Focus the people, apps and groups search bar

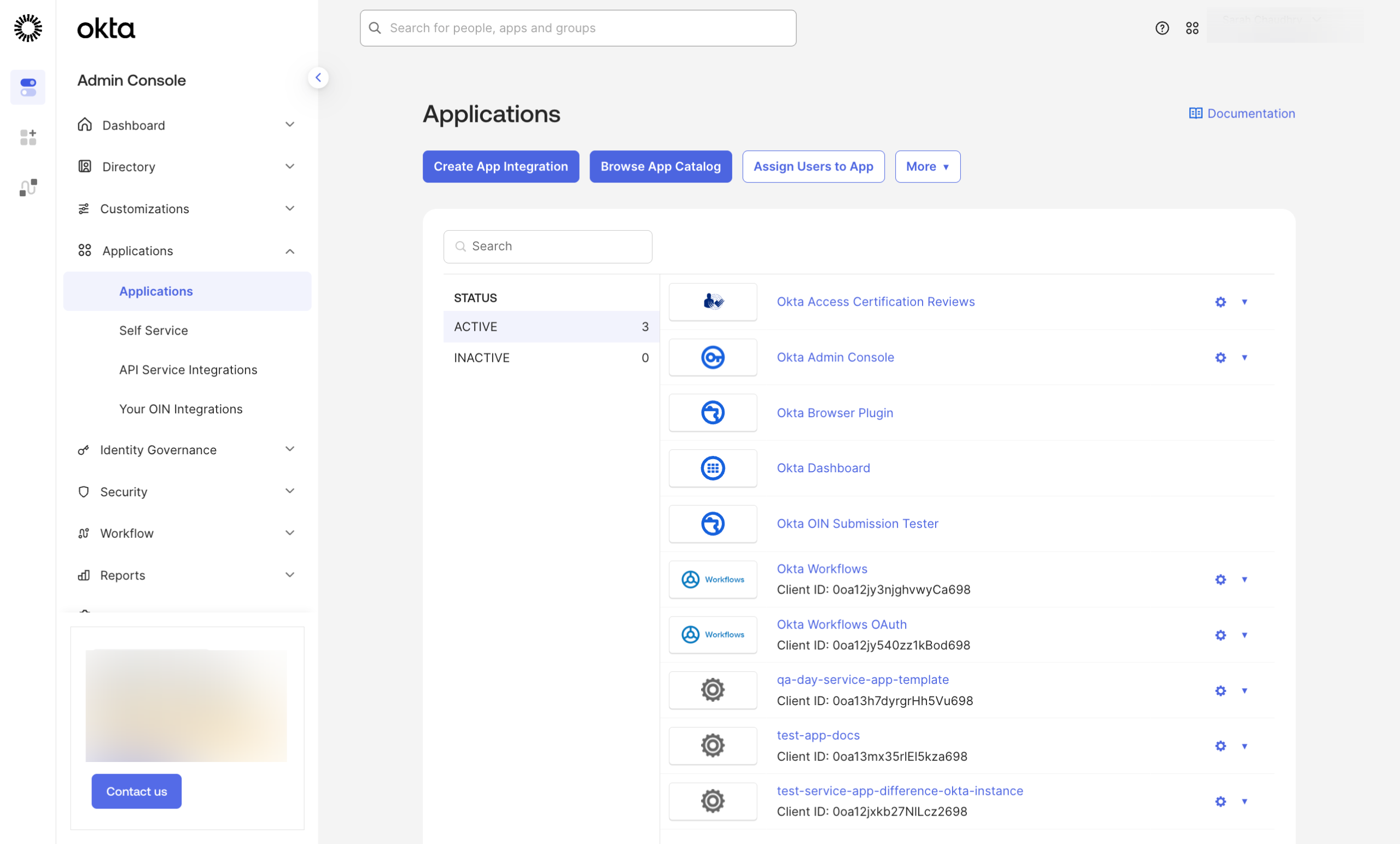pyautogui.click(x=577, y=28)
